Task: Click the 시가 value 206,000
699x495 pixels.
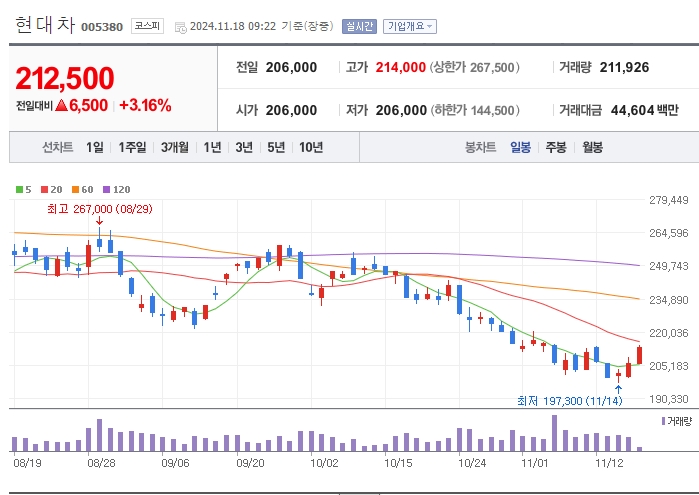Action: coord(291,110)
